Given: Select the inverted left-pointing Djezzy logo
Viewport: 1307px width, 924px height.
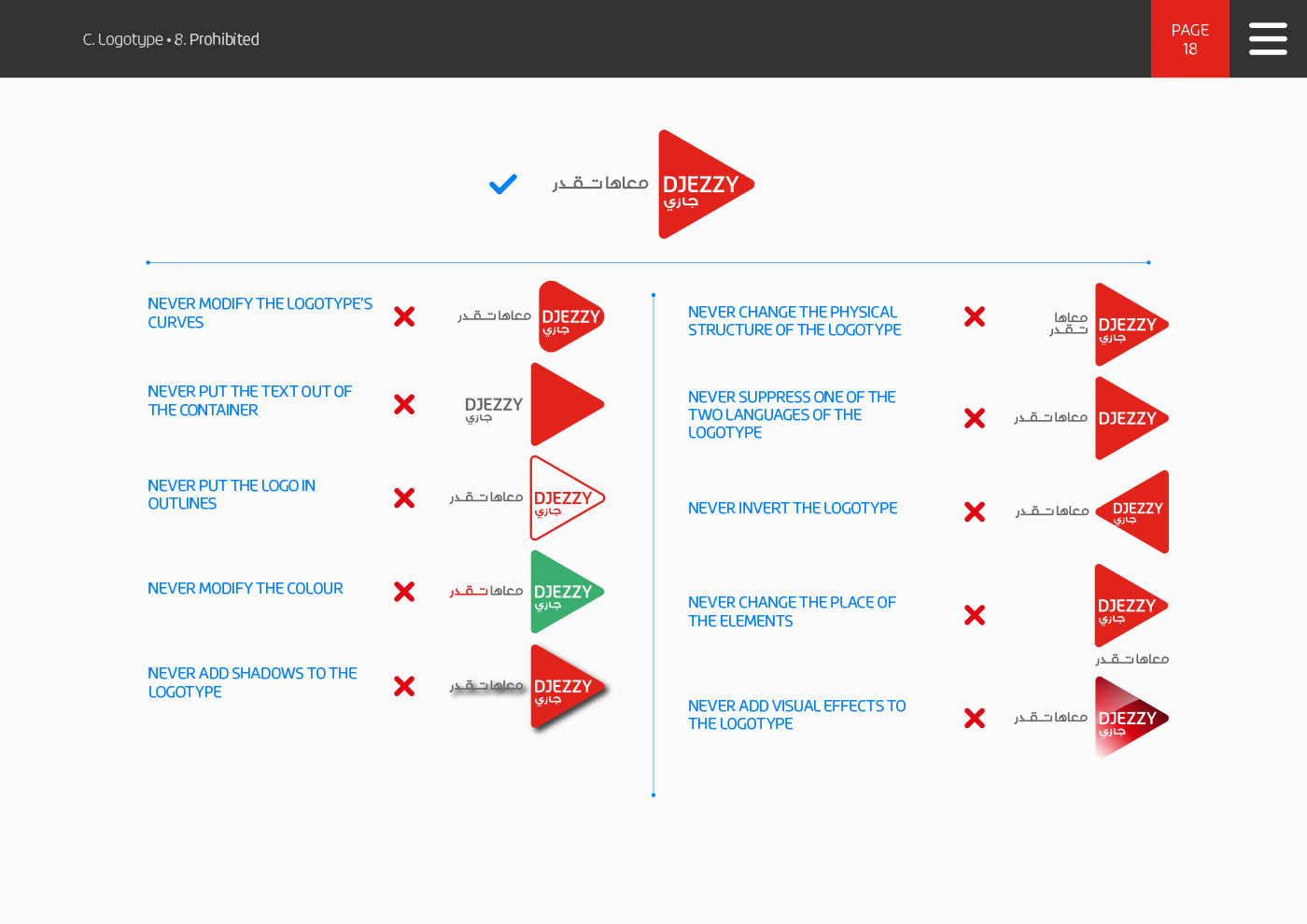Looking at the screenshot, I should tap(1131, 511).
